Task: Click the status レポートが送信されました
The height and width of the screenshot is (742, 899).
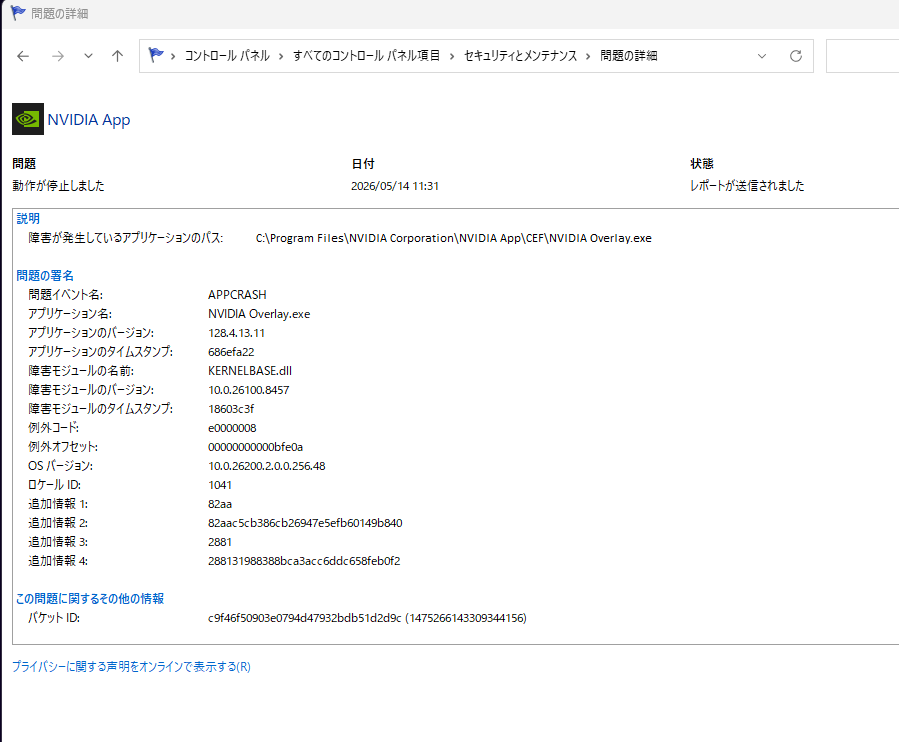Action: [x=747, y=186]
